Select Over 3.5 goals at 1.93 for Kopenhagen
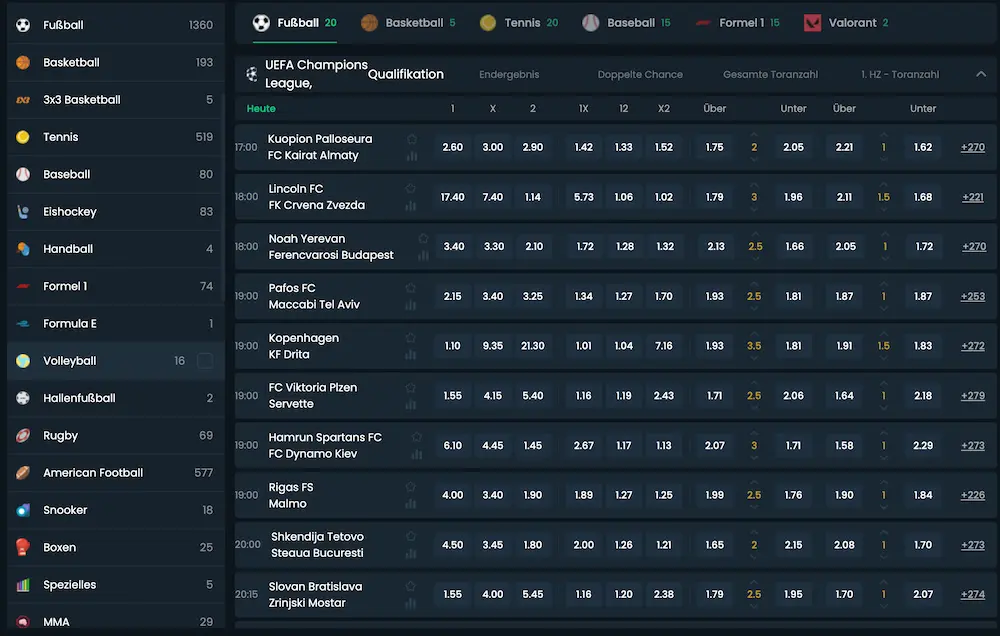 click(x=714, y=346)
